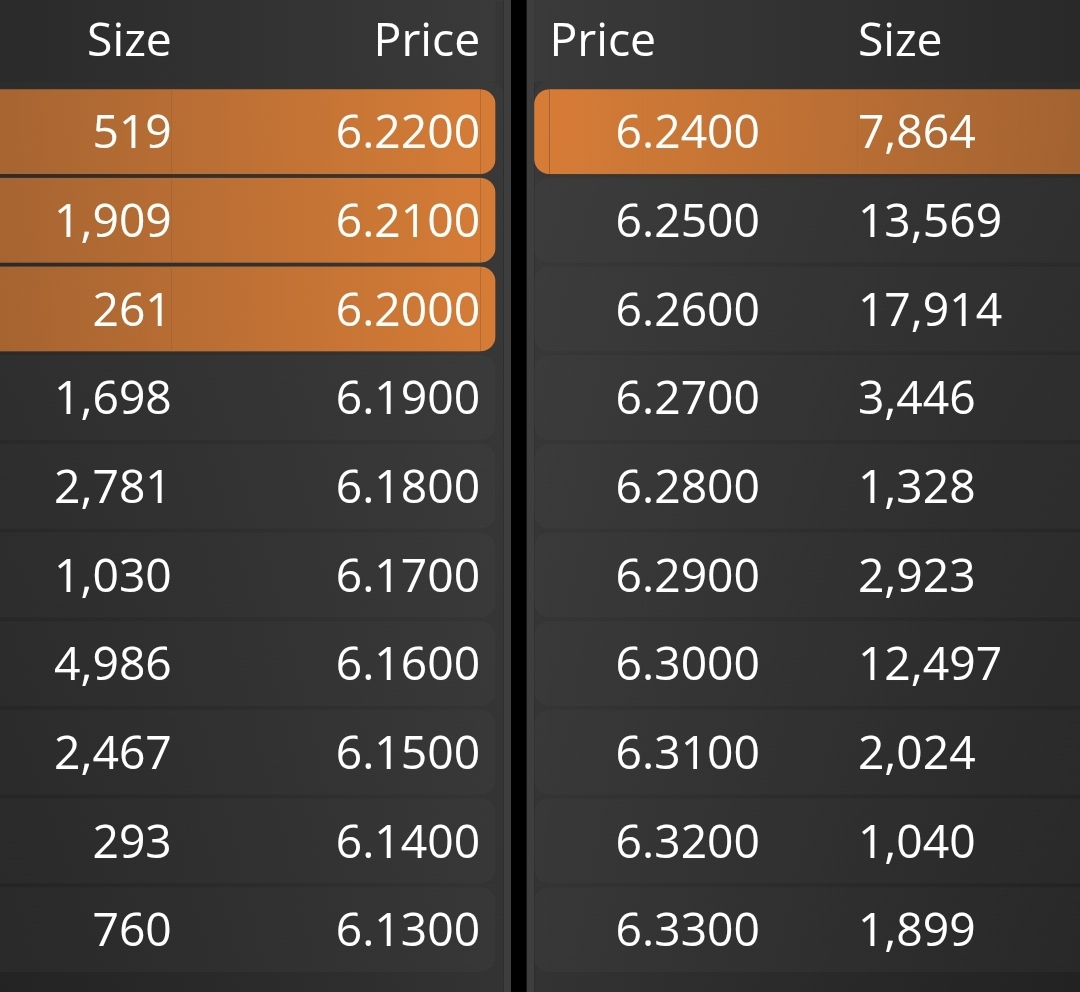Select the highlighted bid row at 6.2200

pos(247,132)
